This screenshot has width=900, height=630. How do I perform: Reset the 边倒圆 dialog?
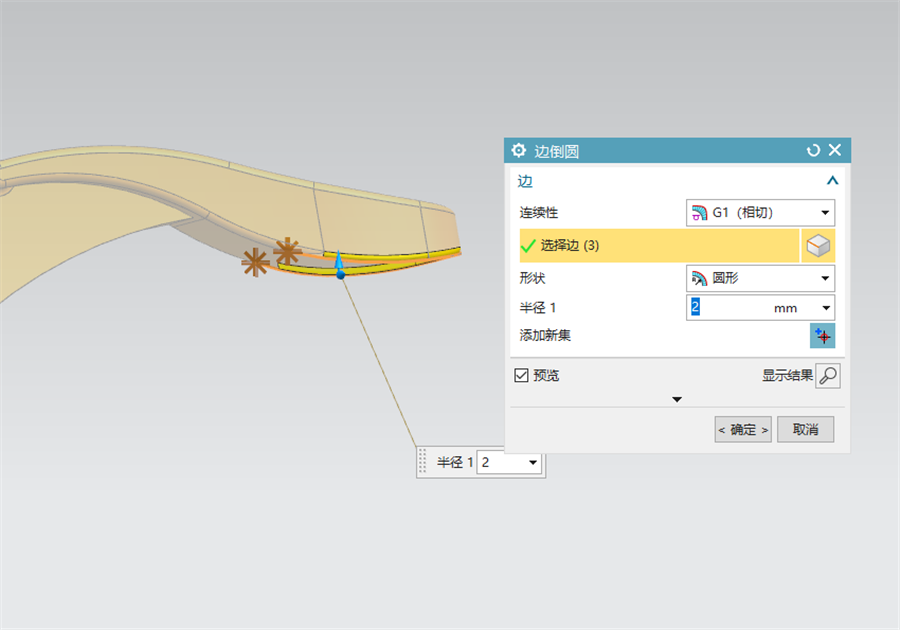pyautogui.click(x=813, y=150)
